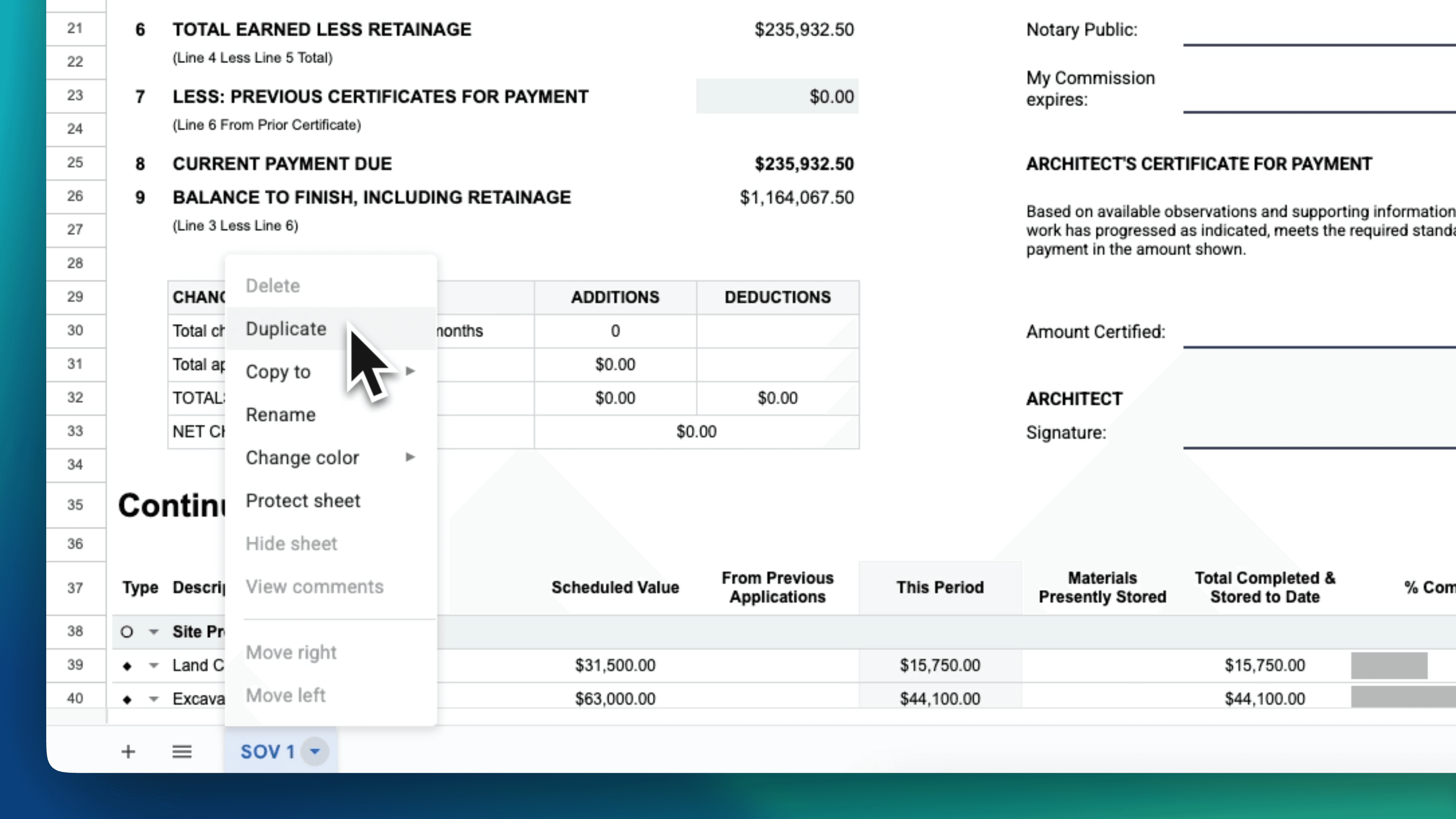Select Protect sheet menu entry
The width and height of the screenshot is (1456, 819).
302,500
